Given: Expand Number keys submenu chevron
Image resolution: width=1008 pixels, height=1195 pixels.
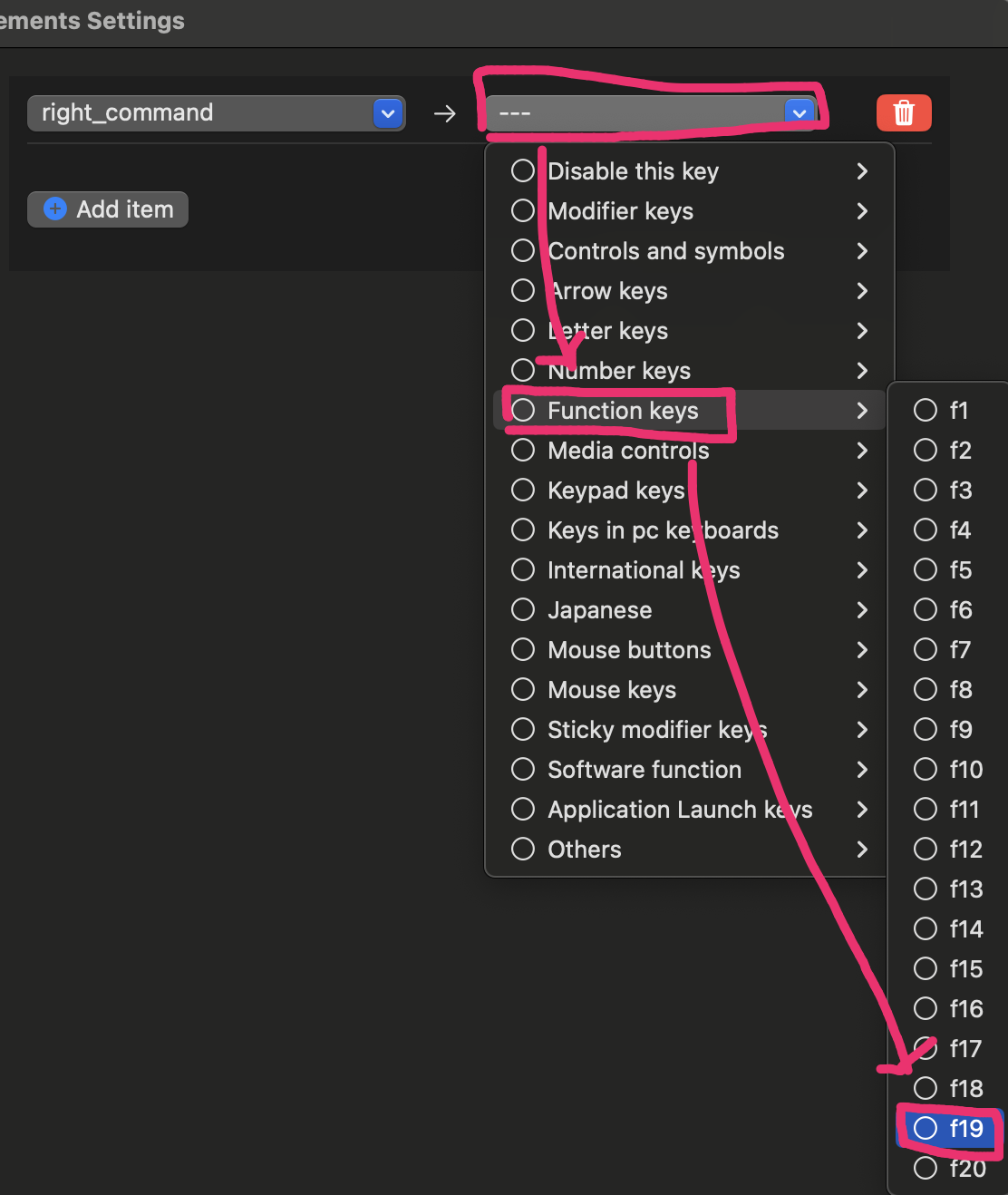Looking at the screenshot, I should [x=862, y=371].
